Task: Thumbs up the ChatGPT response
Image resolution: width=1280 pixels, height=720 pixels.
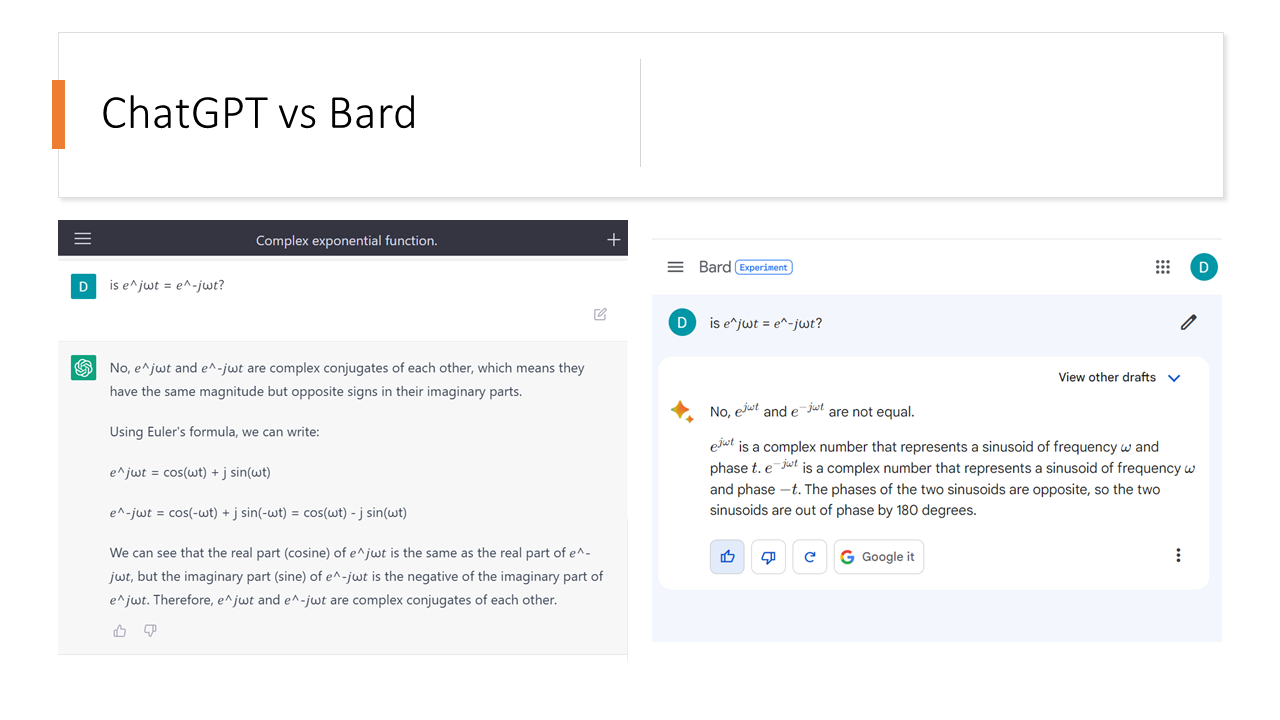Action: 120,631
